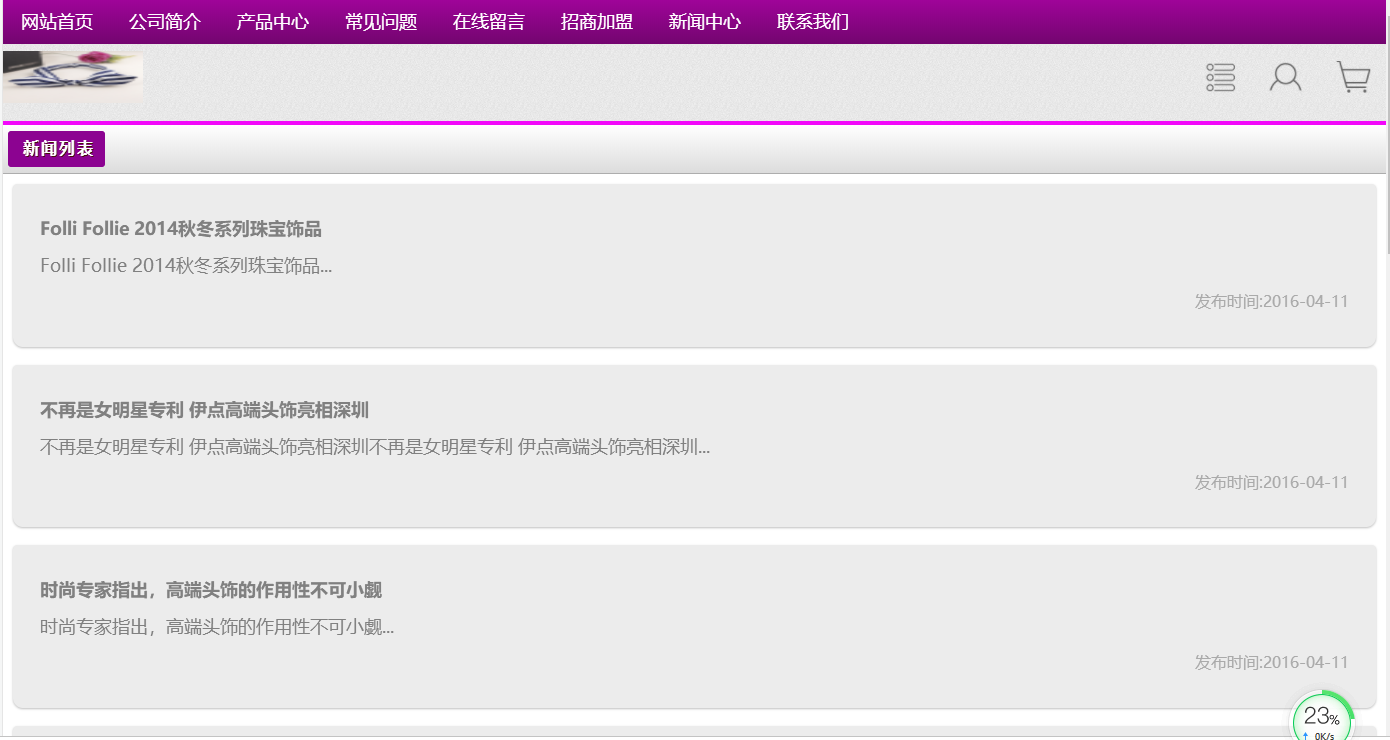Viewport: 1390px width, 740px height.
Task: Click 招商加盟 navigation item
Action: coord(597,22)
